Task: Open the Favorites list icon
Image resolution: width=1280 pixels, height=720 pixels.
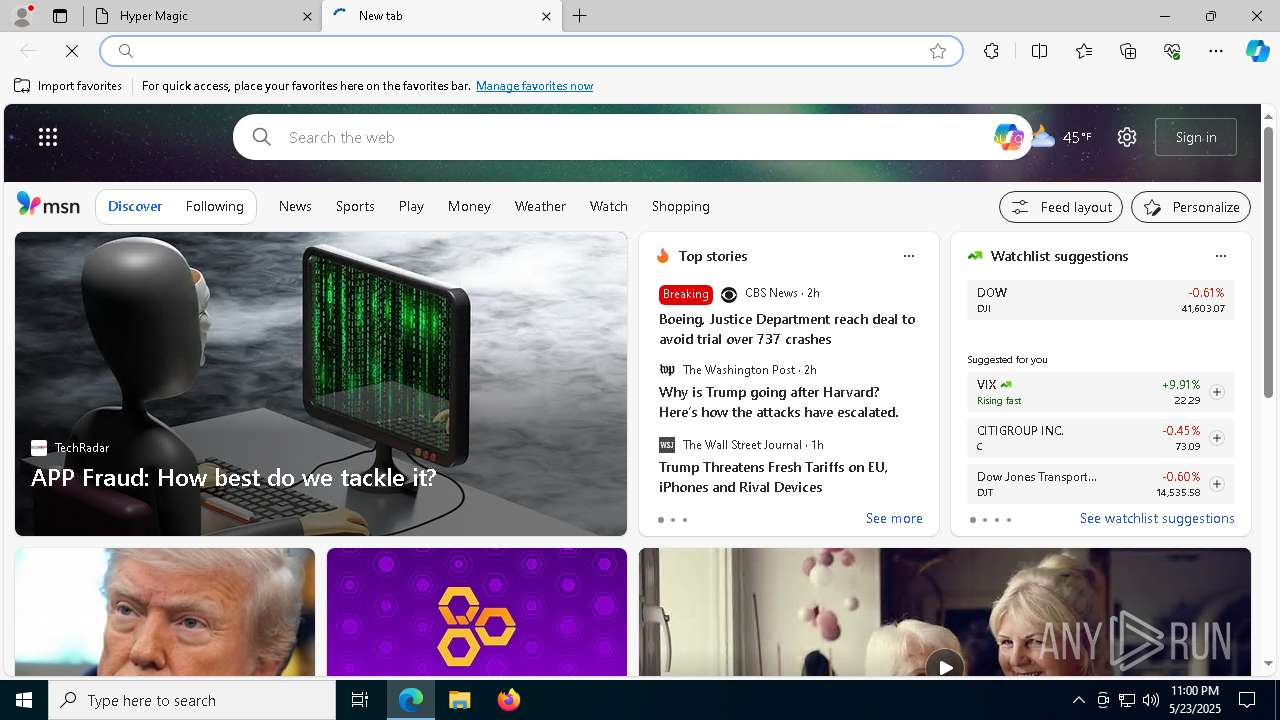Action: [1084, 51]
